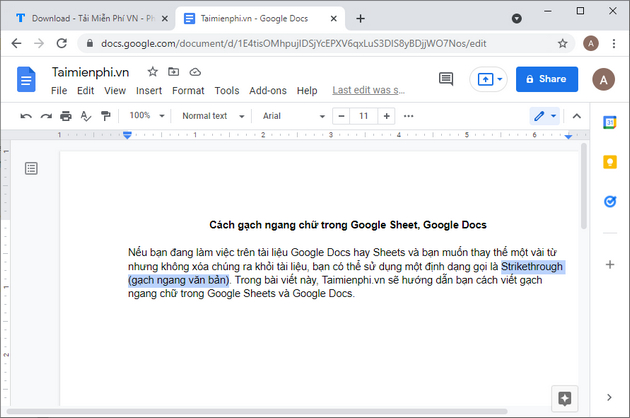This screenshot has width=630, height=418.
Task: Open Chrome's three-dot menu
Action: coord(614,43)
